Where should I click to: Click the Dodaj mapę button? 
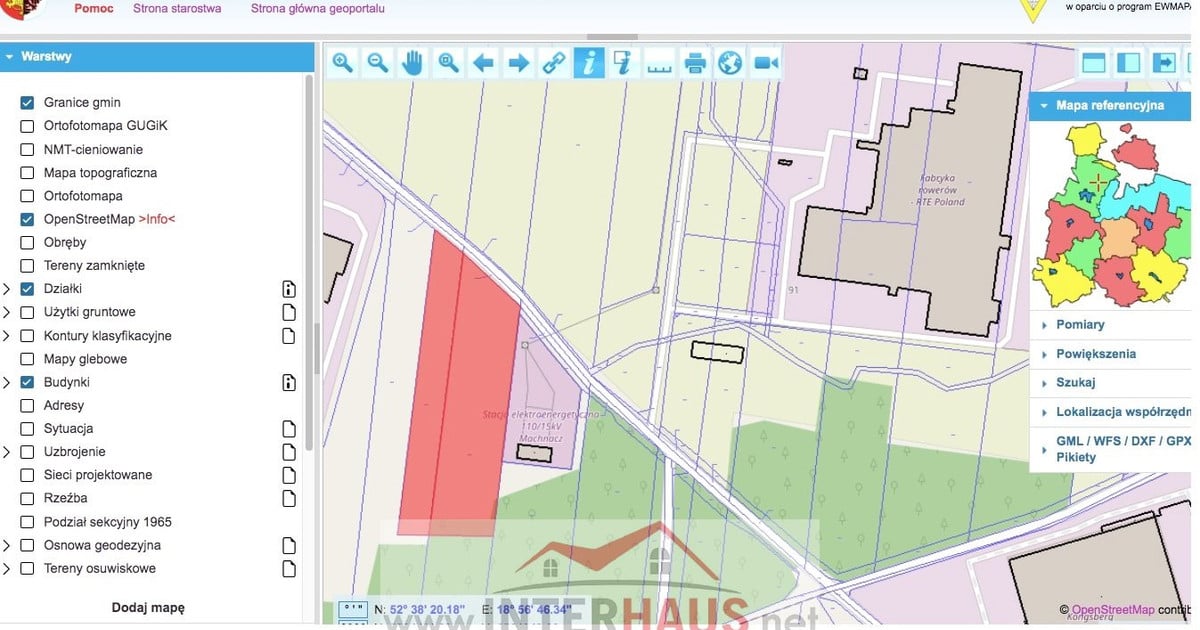(148, 607)
